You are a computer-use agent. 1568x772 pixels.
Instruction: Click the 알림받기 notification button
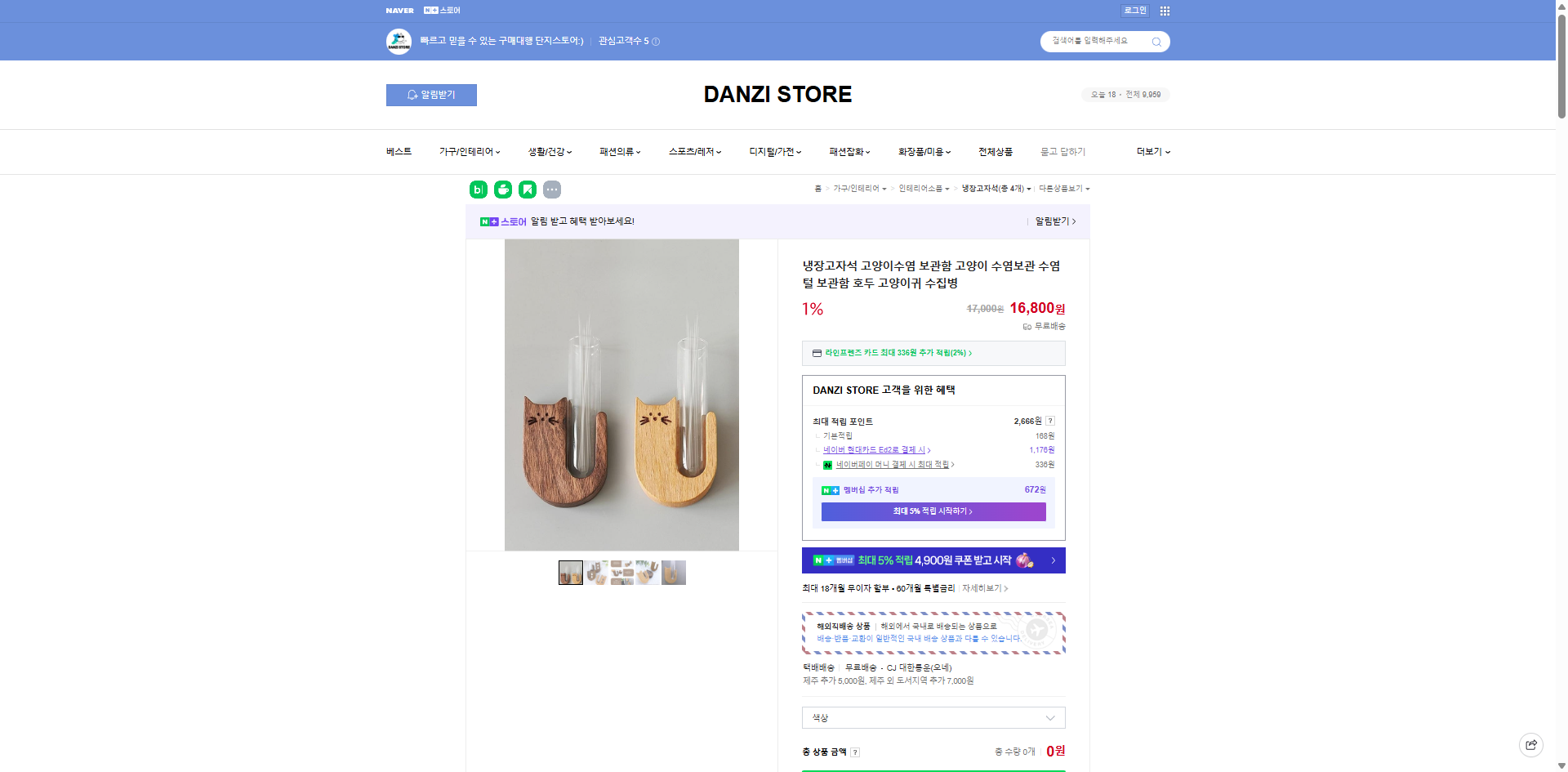coord(430,95)
